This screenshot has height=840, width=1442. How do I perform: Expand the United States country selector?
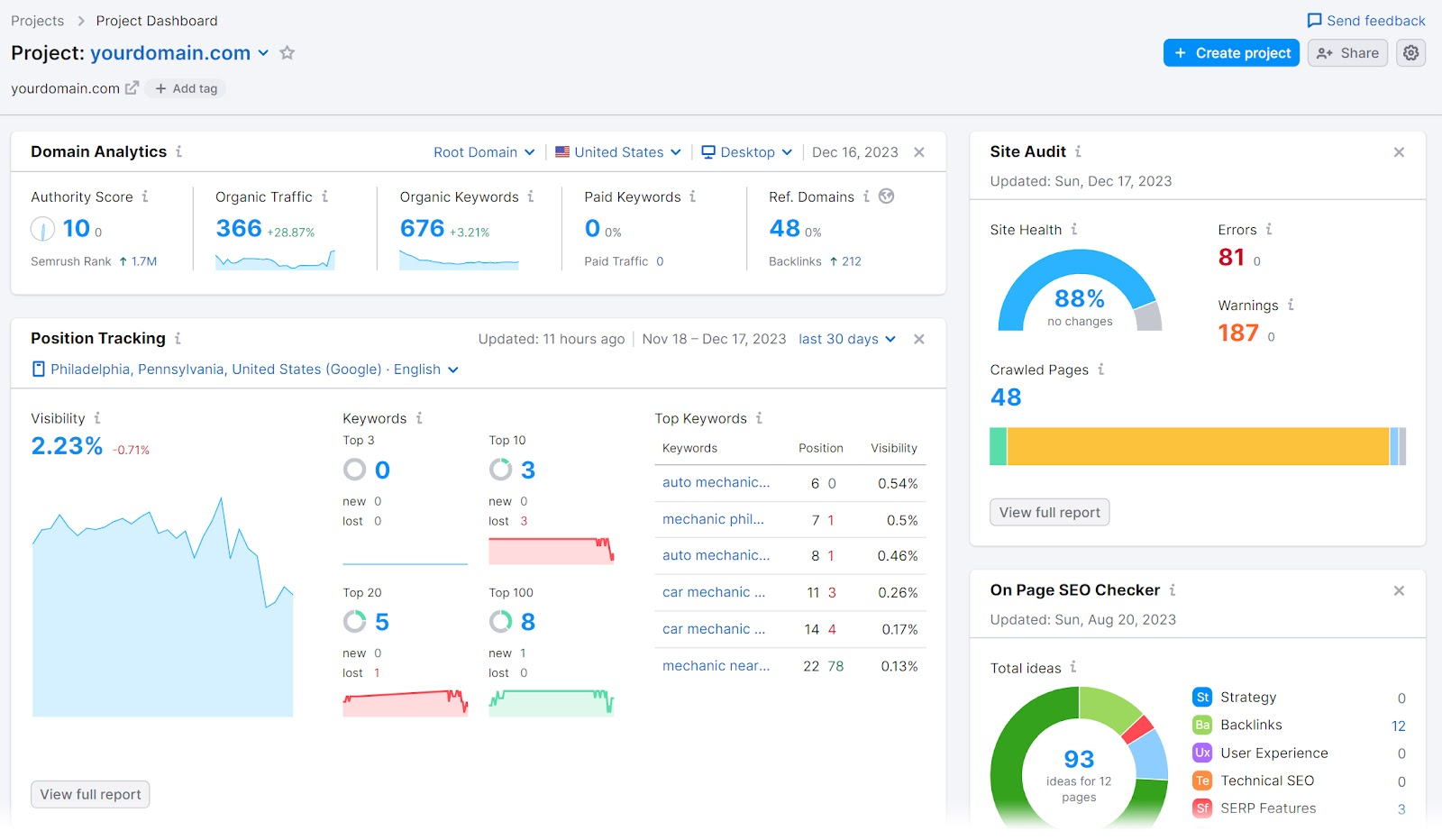(618, 152)
